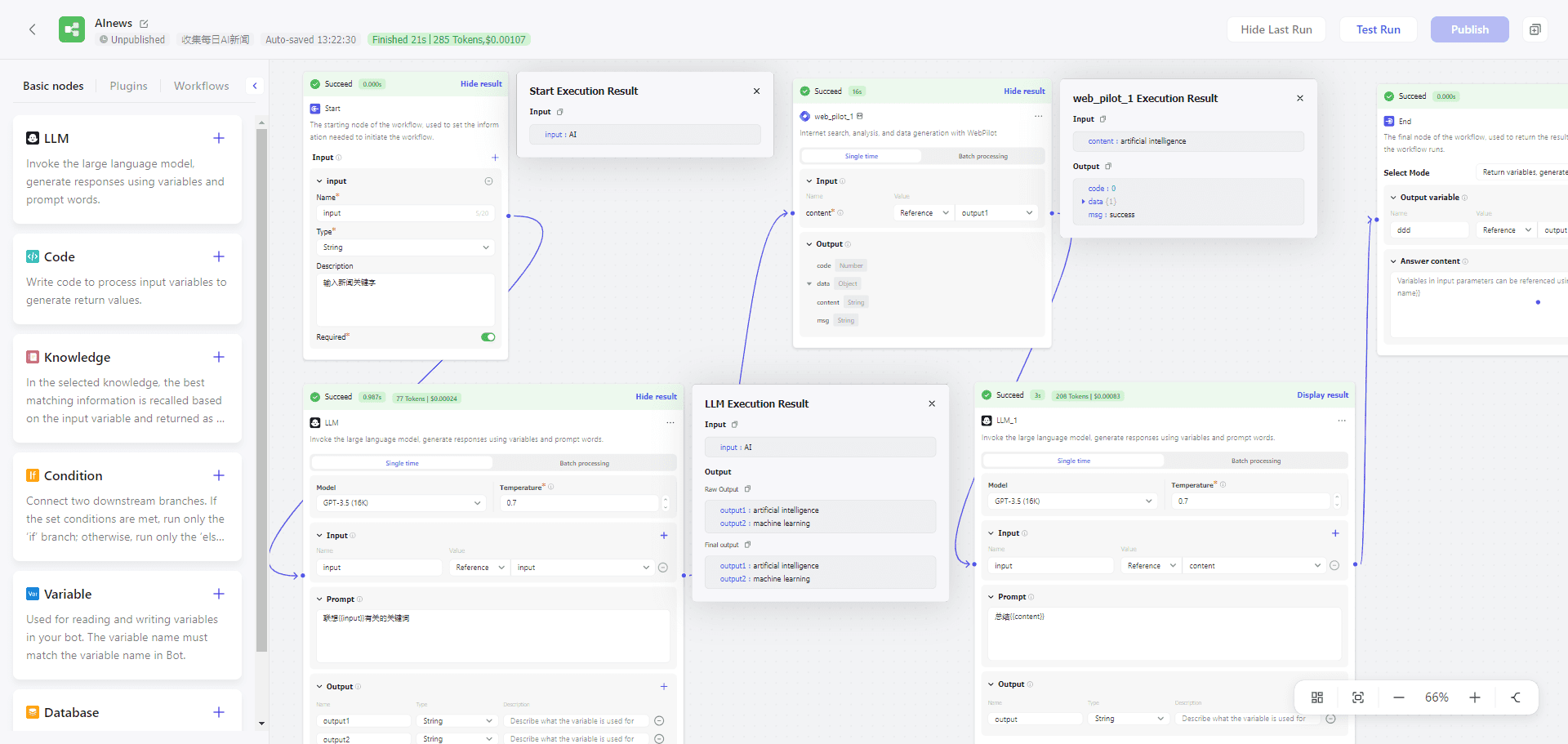Display result on the LLM_1 node
This screenshot has width=1568, height=744.
(x=1323, y=395)
